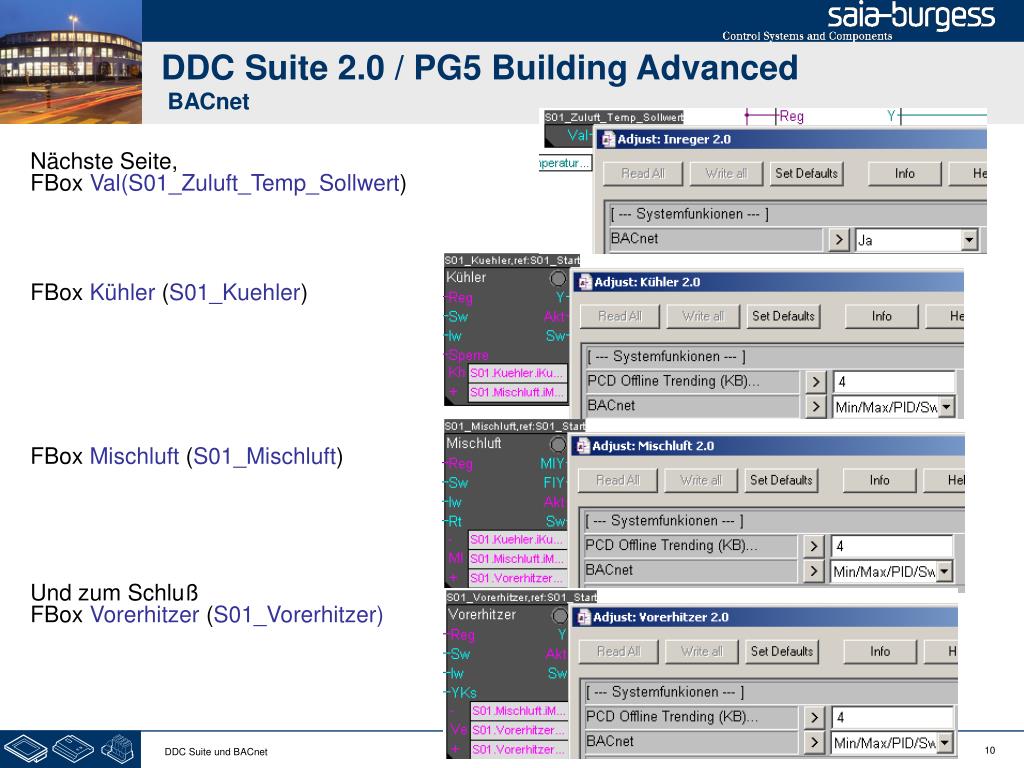The height and width of the screenshot is (768, 1024).
Task: Select S01.Vorerhitzer... reference in Mischluft FBox
Action: pyautogui.click(x=517, y=579)
